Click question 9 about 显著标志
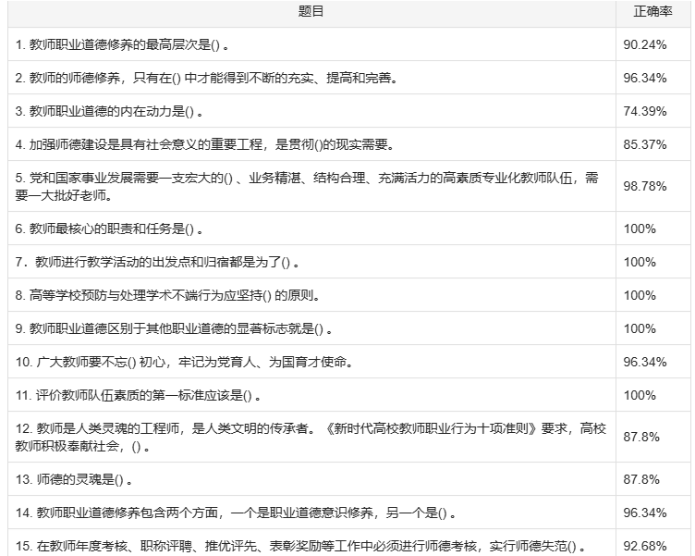The height and width of the screenshot is (556, 695). [174, 328]
